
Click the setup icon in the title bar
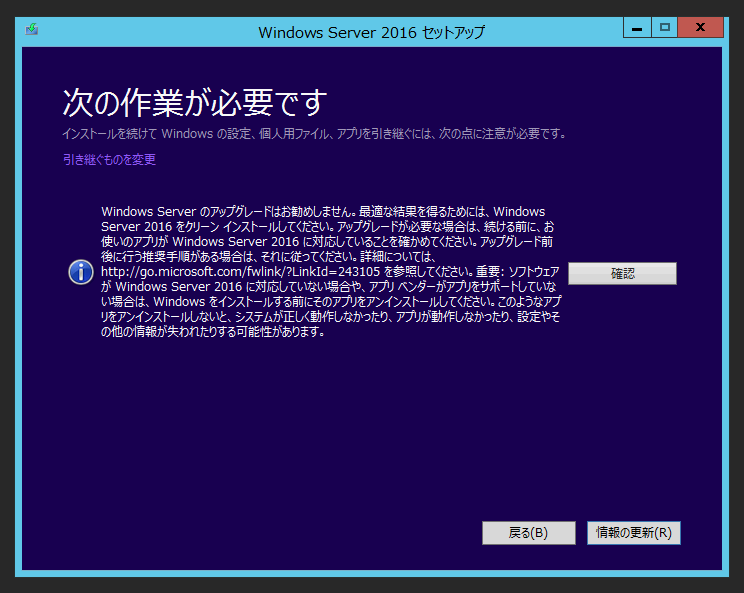coord(32,29)
